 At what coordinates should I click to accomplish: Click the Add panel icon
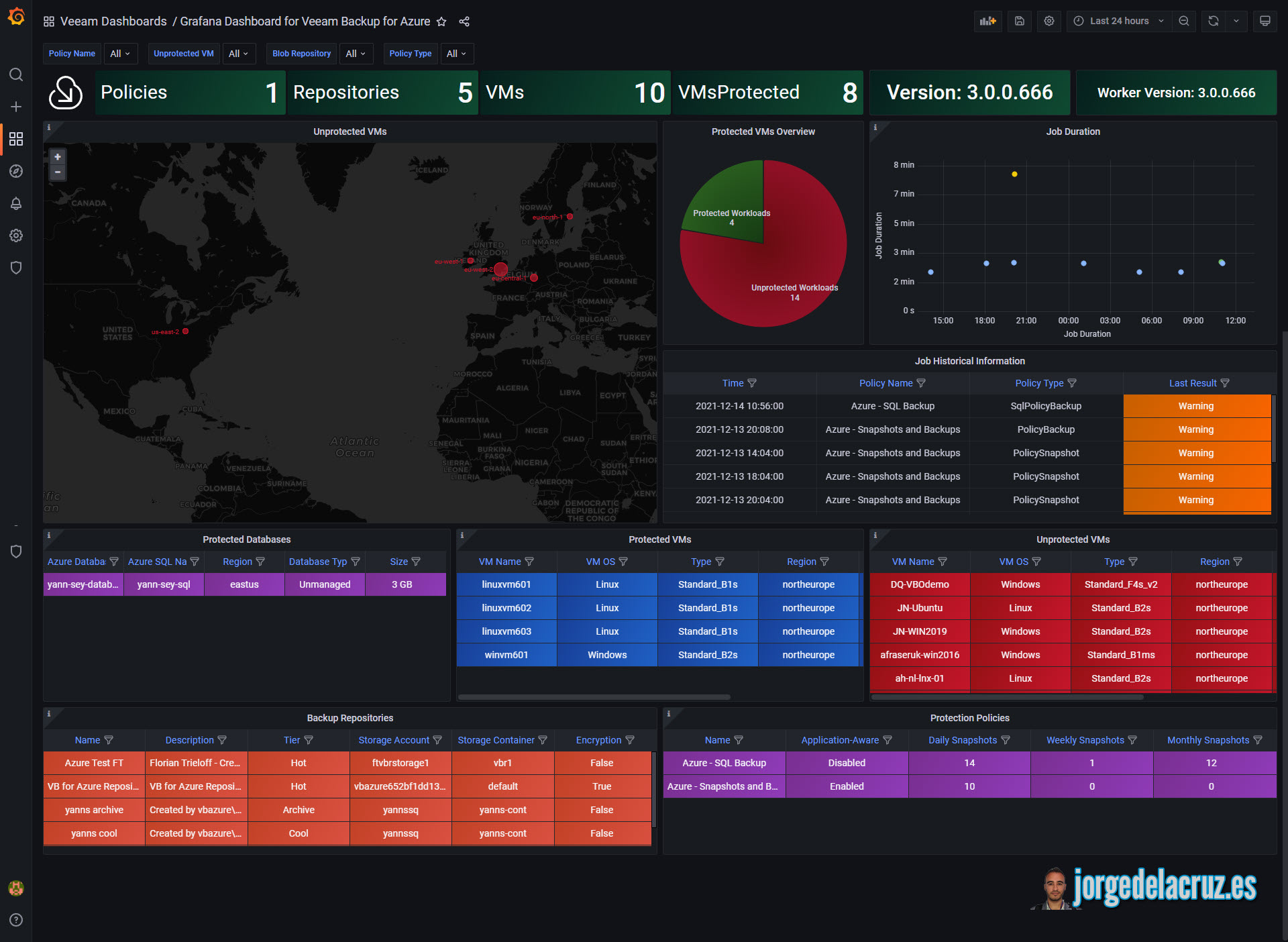[987, 21]
